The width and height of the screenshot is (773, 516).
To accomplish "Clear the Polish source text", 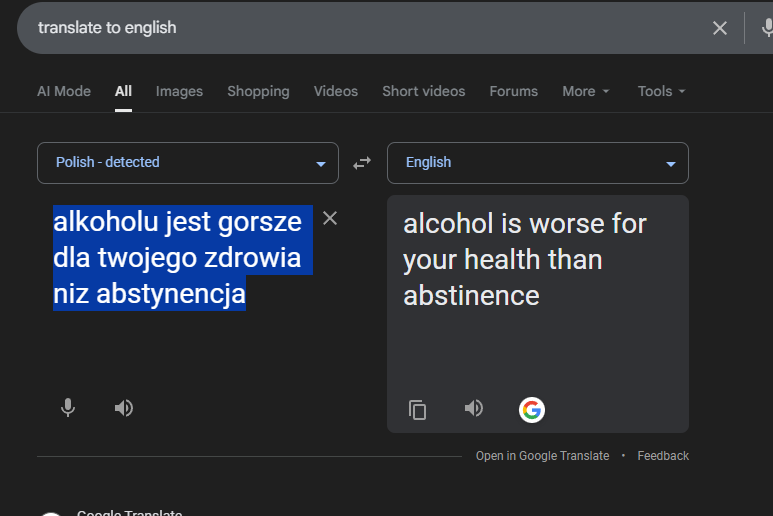I will tap(330, 219).
